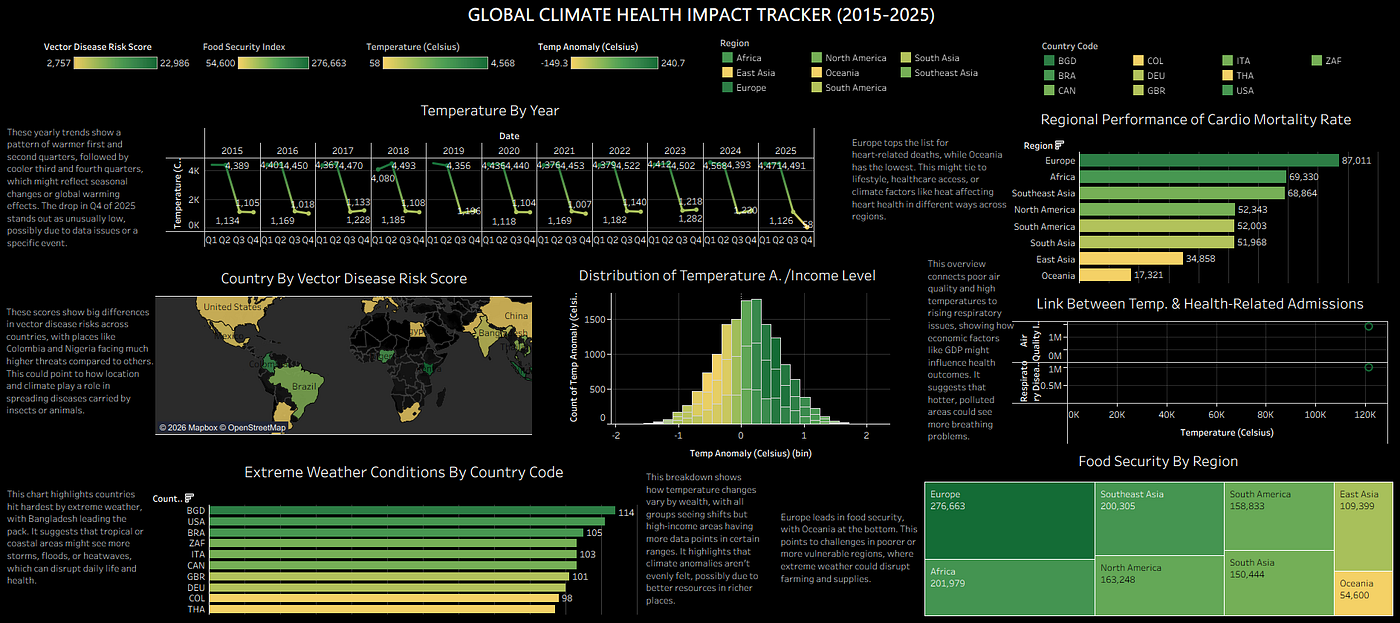Highlight CAN in Country Code legend
Screen dimensions: 1400x623
pyautogui.click(x=1047, y=90)
